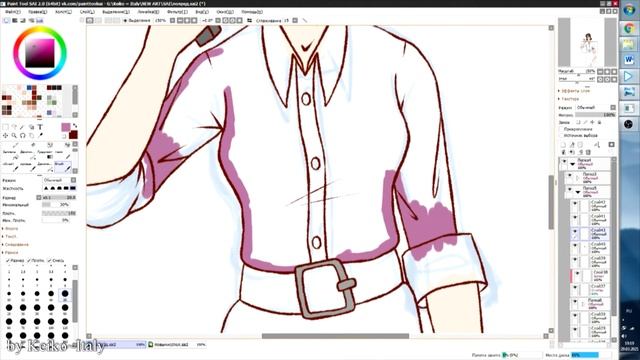Collapse the Папка5 folder arrow
640x360 pixels.
(x=578, y=191)
